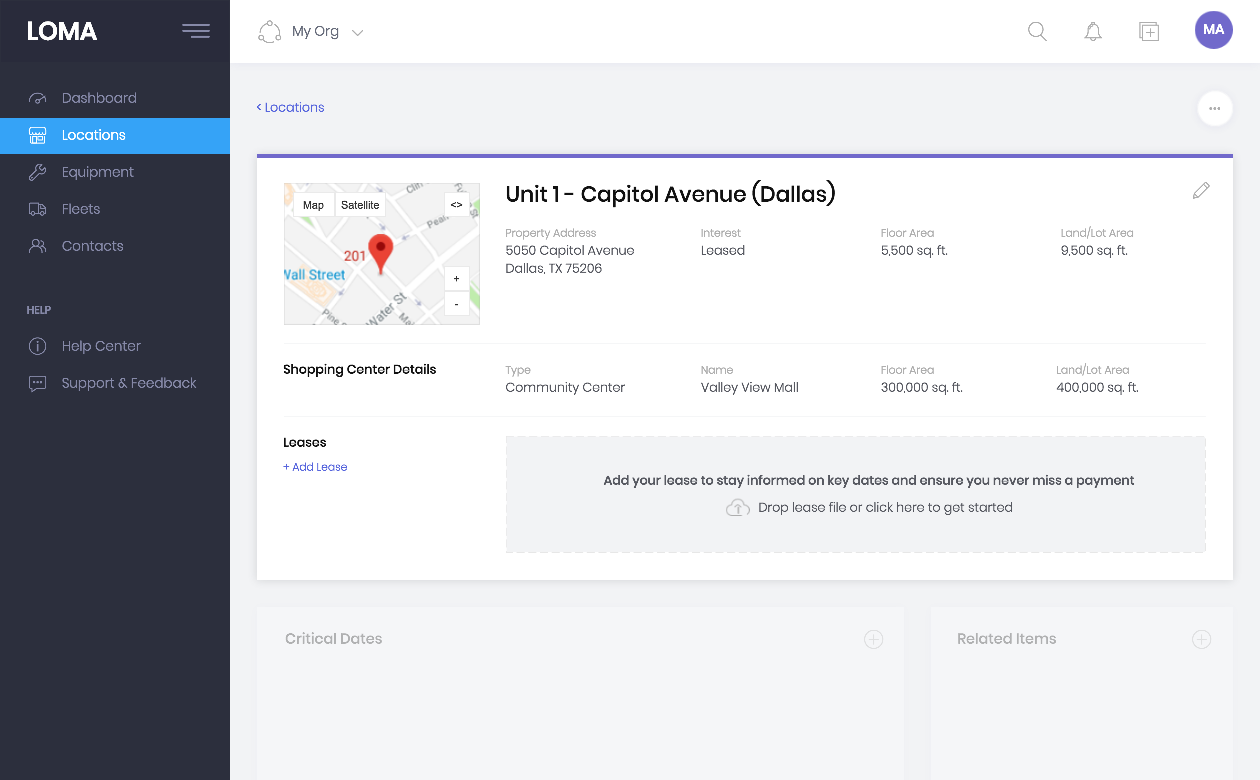Click the lease file drop zone
Viewport: 1260px width, 780px height.
[x=855, y=494]
